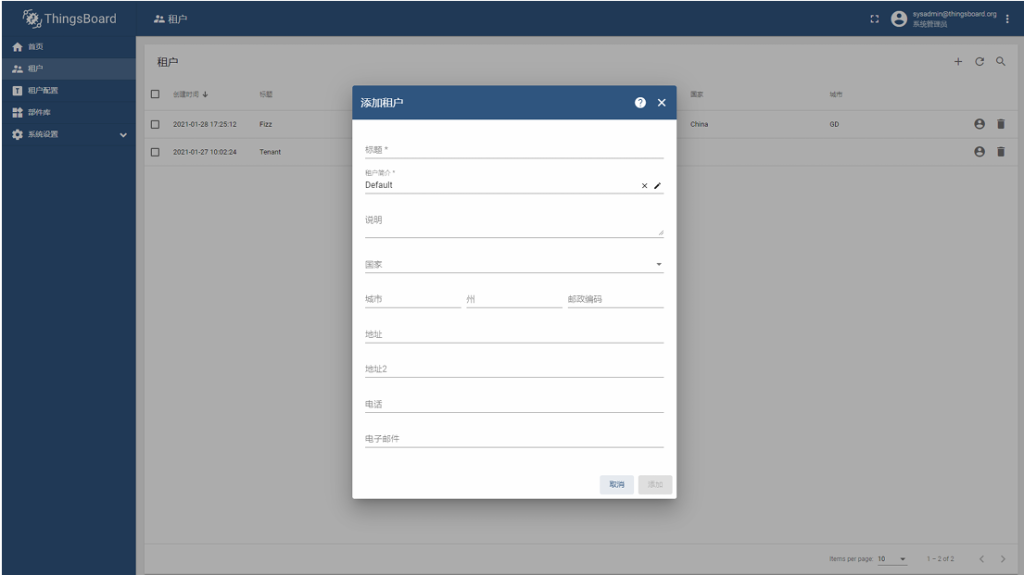Manage tenant admins for the Tenant row
Viewport: 1024px width, 575px height.
click(x=979, y=152)
